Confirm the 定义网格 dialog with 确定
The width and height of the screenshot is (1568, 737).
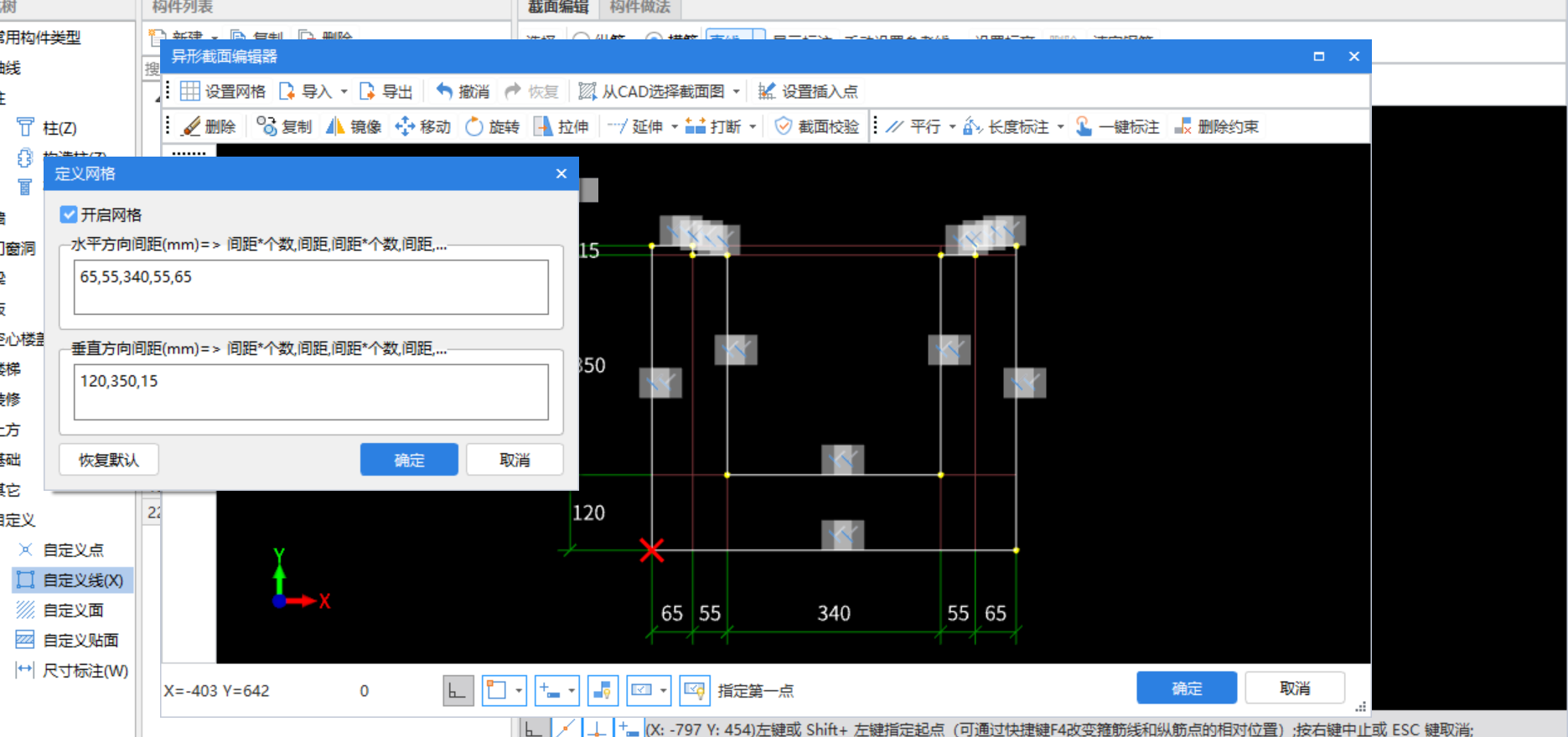409,460
